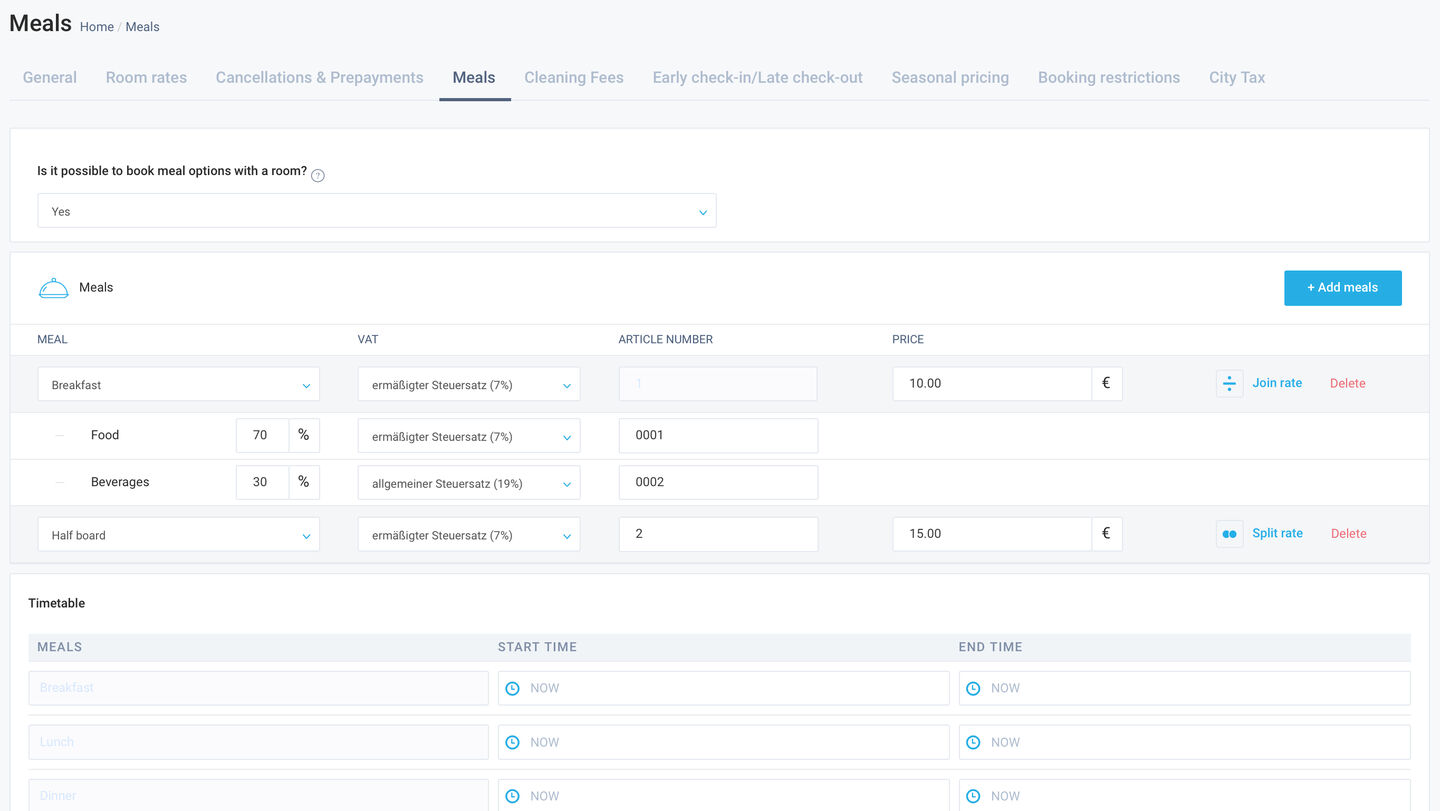Click Split rate link for Half board
The height and width of the screenshot is (811, 1440).
pos(1277,533)
